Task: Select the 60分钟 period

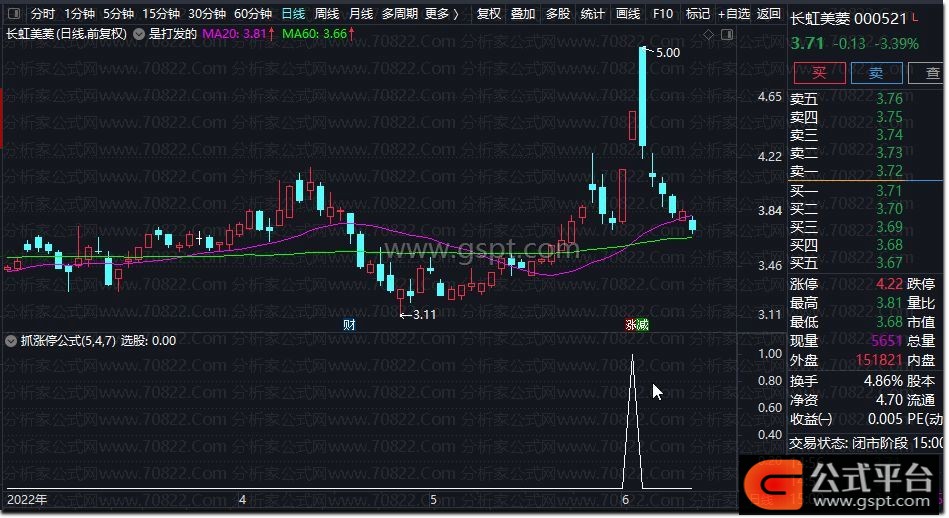Action: (253, 13)
